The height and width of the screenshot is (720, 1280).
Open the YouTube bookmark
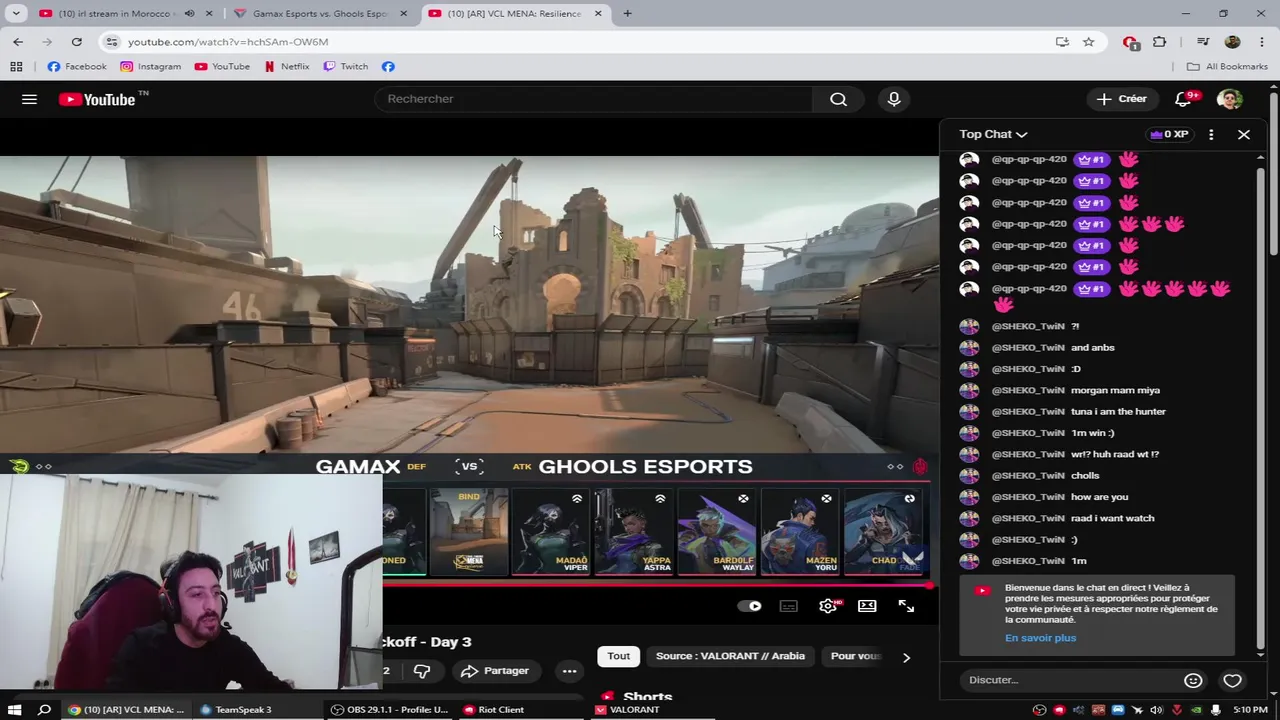[222, 66]
